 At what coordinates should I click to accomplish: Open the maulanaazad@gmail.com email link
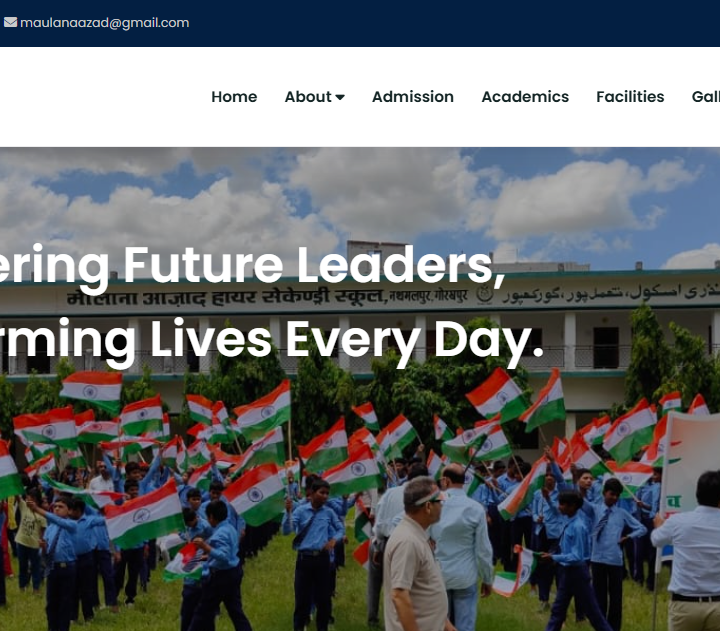(x=104, y=23)
